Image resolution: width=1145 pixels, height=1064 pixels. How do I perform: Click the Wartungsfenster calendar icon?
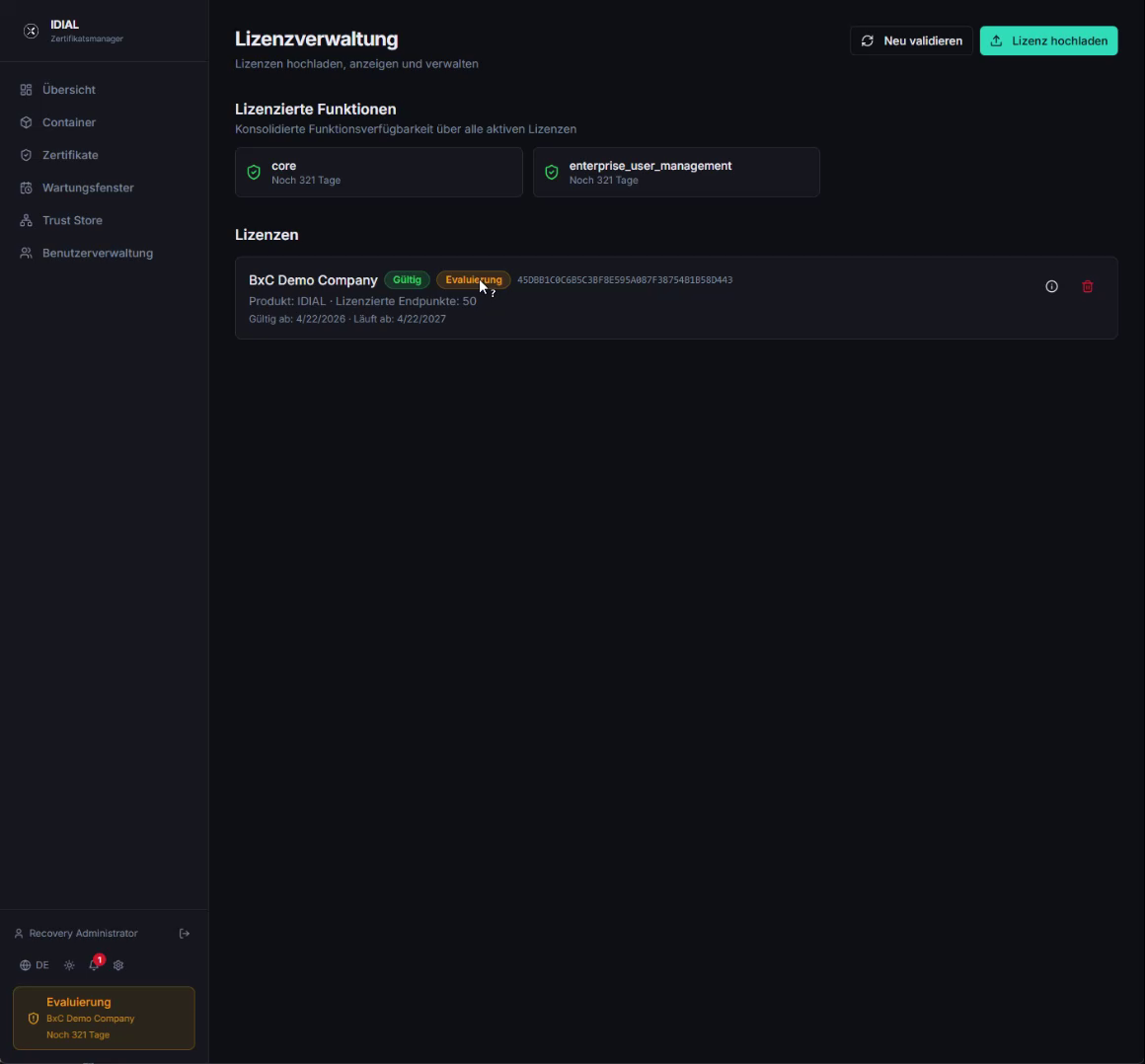pyautogui.click(x=27, y=188)
